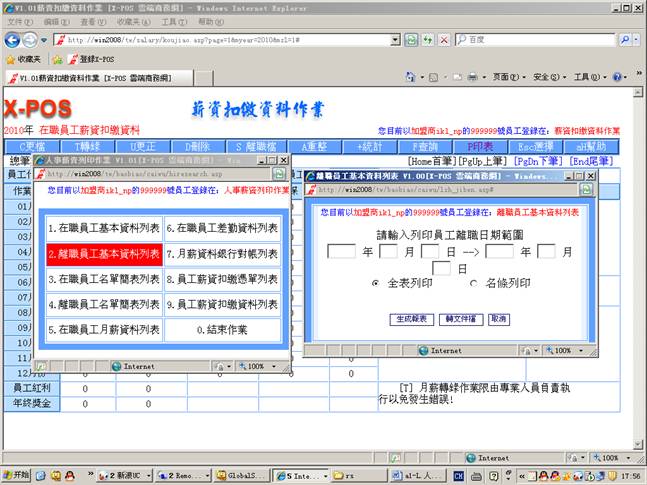This screenshot has height=485, width=647.
Task: Select the 全表列印 radio button
Action: 377,284
